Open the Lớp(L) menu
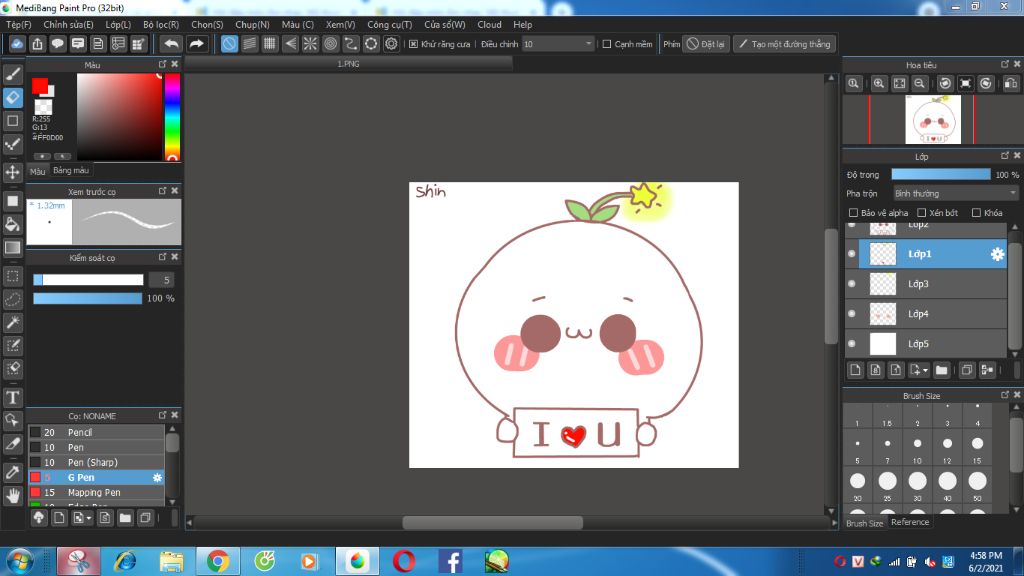Screen dimensions: 1024x576 click(118, 25)
